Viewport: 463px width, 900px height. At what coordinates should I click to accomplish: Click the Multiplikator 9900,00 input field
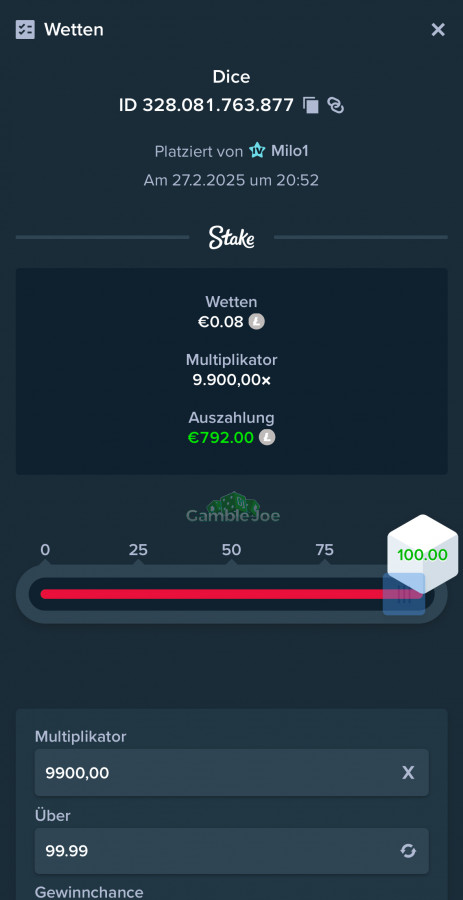click(x=231, y=773)
